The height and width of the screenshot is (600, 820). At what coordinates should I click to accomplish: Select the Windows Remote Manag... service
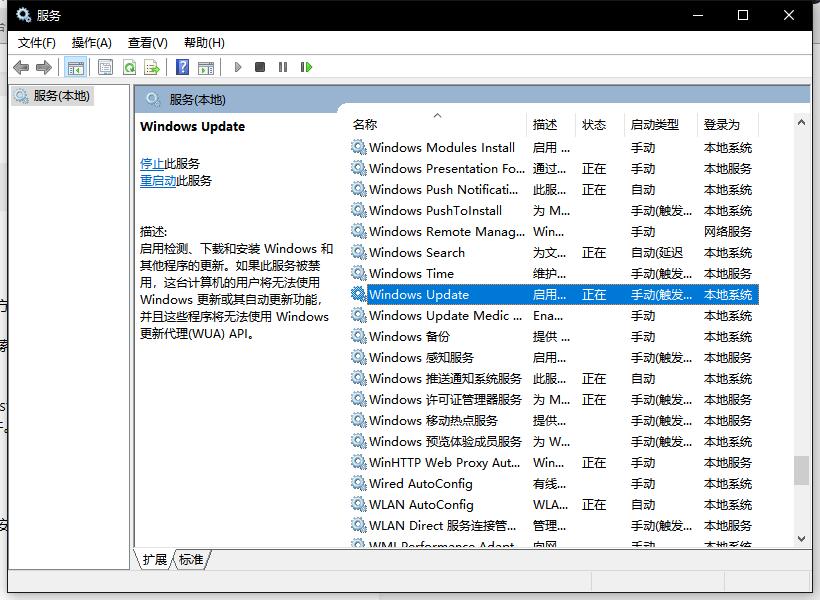click(554, 231)
